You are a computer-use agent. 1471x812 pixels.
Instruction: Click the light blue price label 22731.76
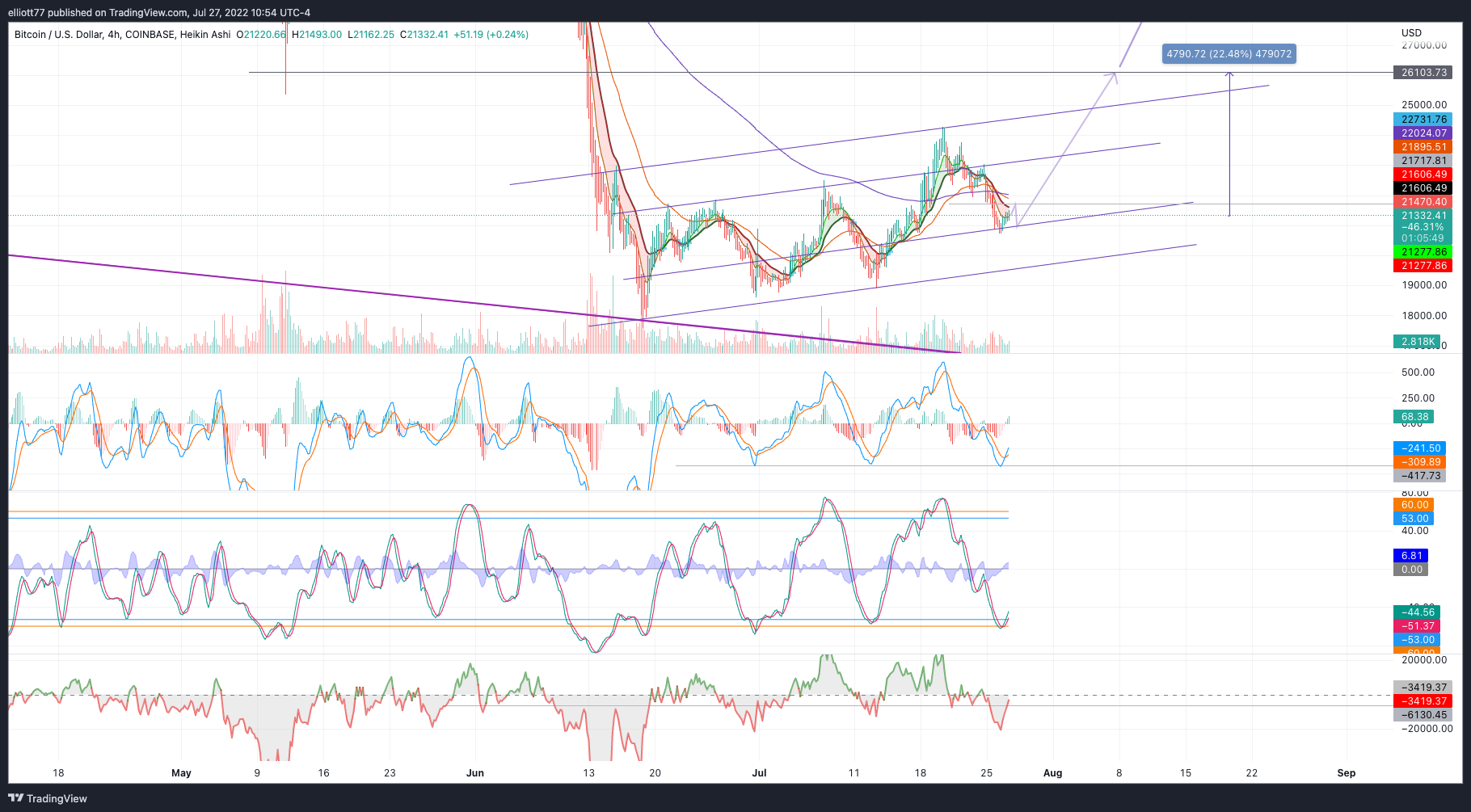(x=1423, y=120)
